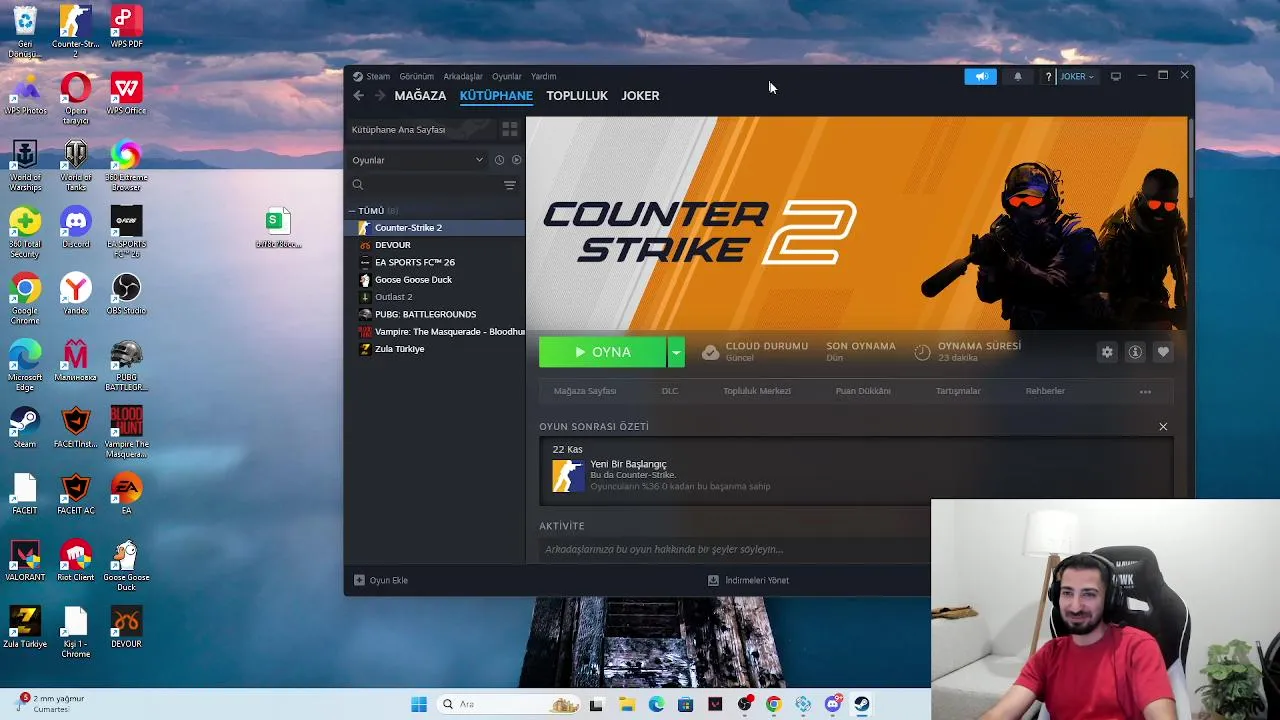
Task: Click the Yeni Bir Başlangıç achievement icon
Action: [568, 476]
